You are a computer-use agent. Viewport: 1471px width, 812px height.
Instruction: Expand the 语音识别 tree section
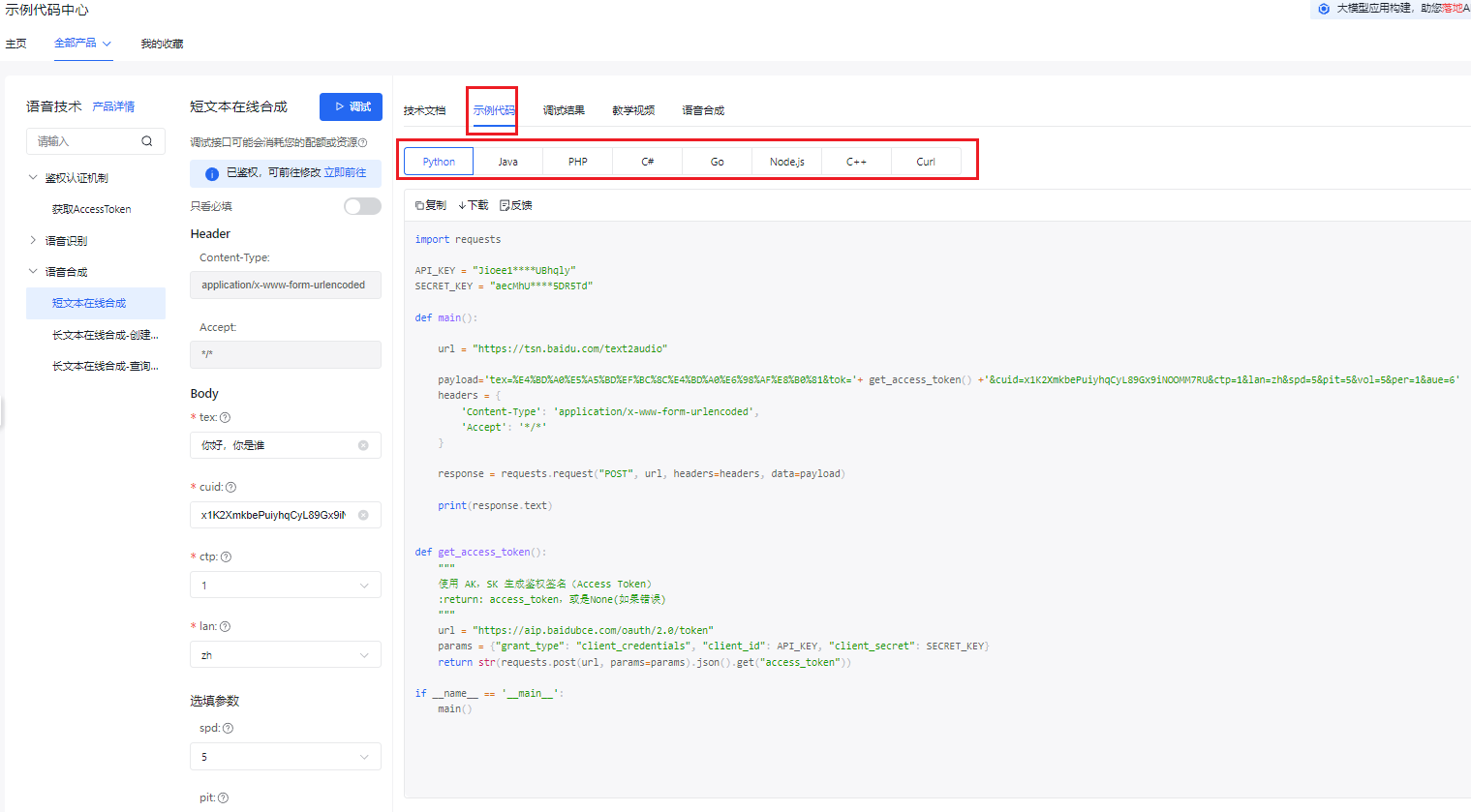[33, 240]
